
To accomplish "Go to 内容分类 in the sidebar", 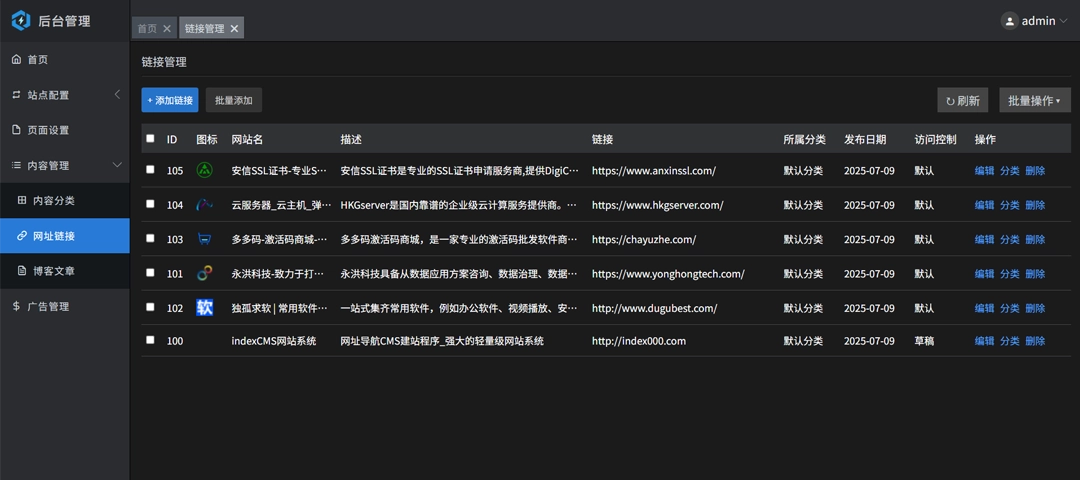I will coord(53,201).
